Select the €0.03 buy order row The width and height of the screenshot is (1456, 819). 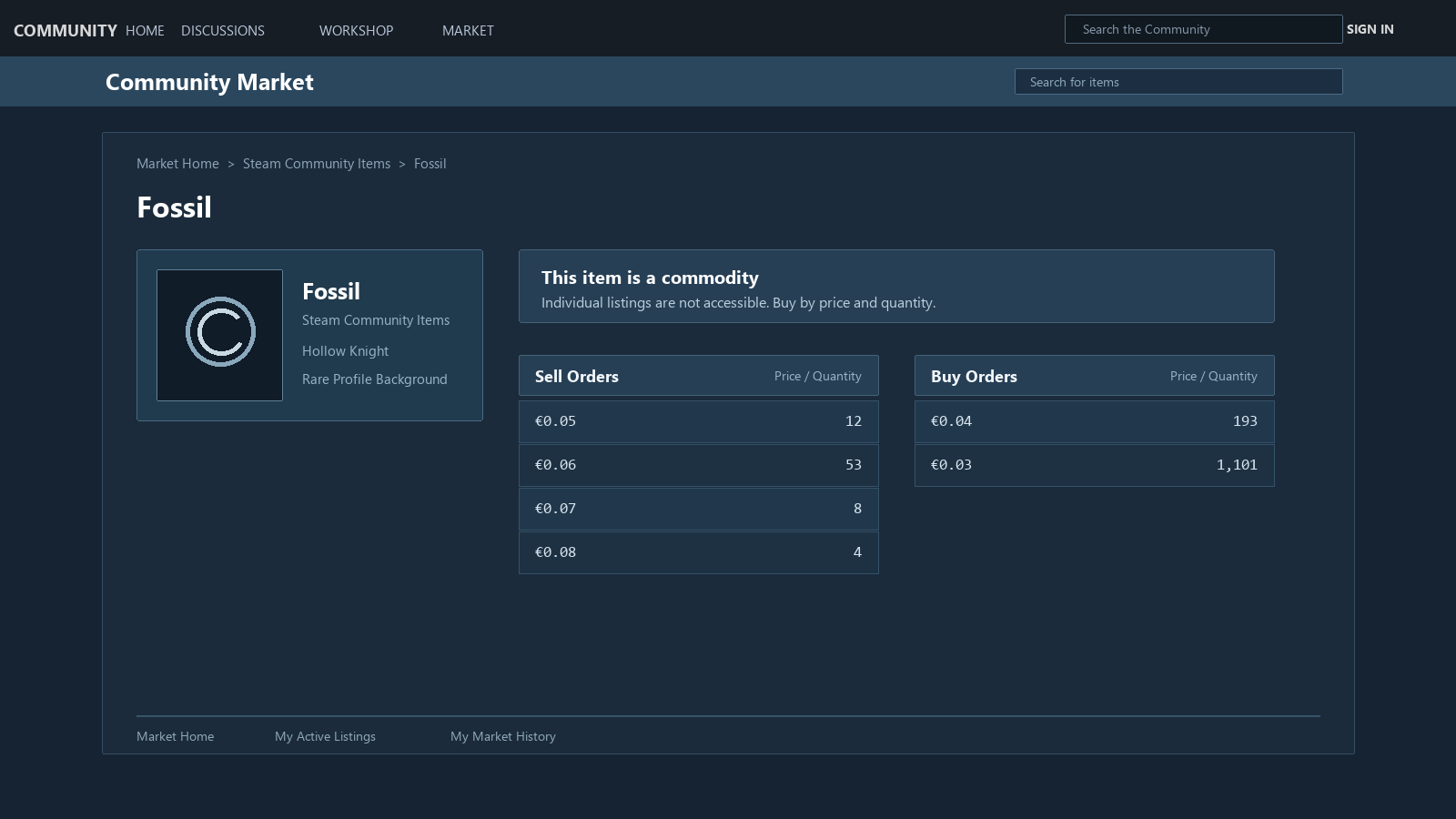click(x=1095, y=465)
